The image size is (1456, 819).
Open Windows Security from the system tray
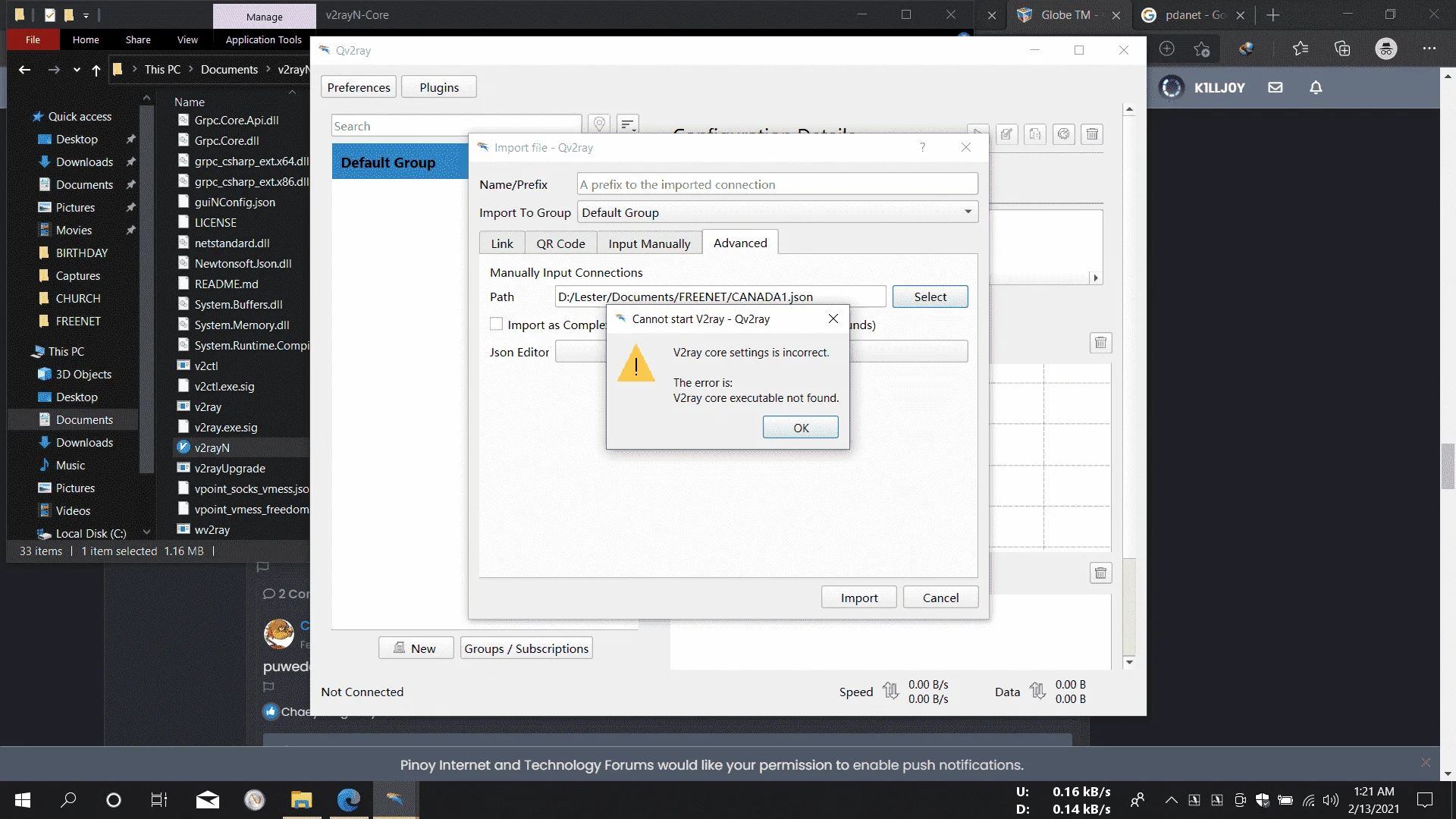pyautogui.click(x=1263, y=800)
